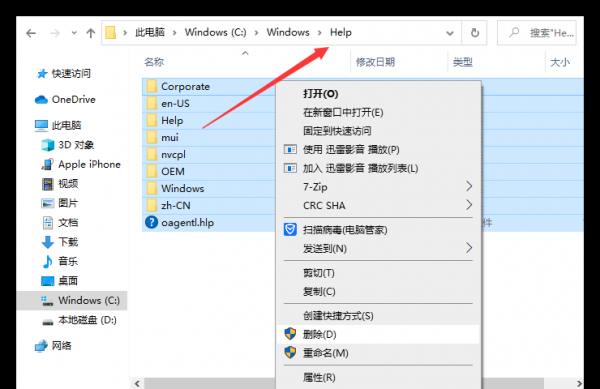Expand chevron after 此电脑 in breadcrumb
600x389 pixels.
[x=174, y=33]
